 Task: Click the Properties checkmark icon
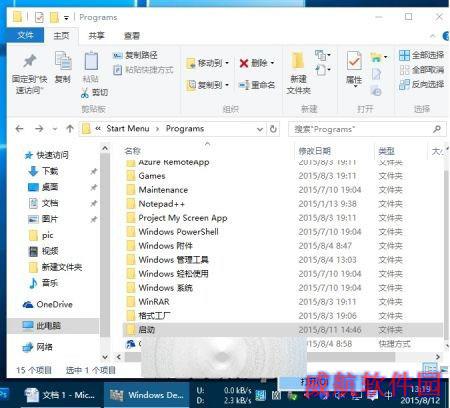pyautogui.click(x=354, y=61)
